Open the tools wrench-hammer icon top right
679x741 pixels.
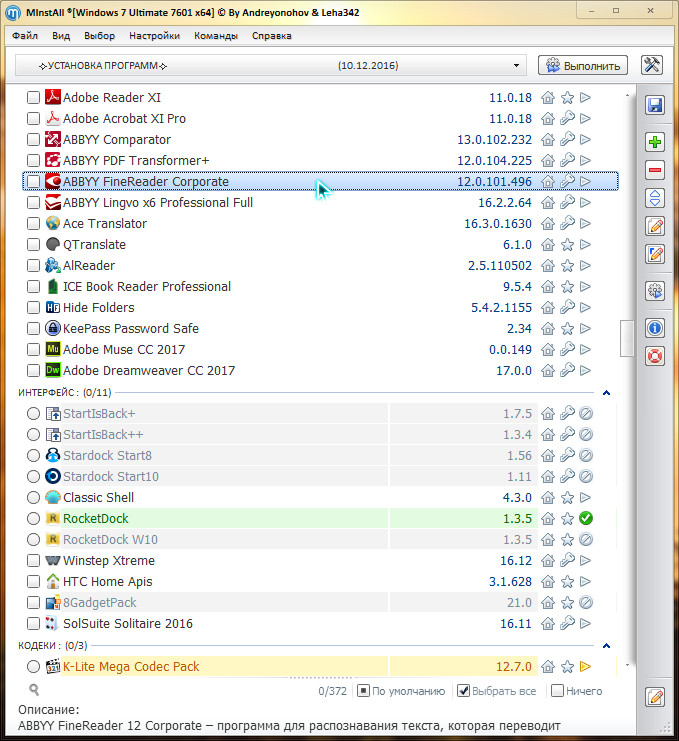652,65
